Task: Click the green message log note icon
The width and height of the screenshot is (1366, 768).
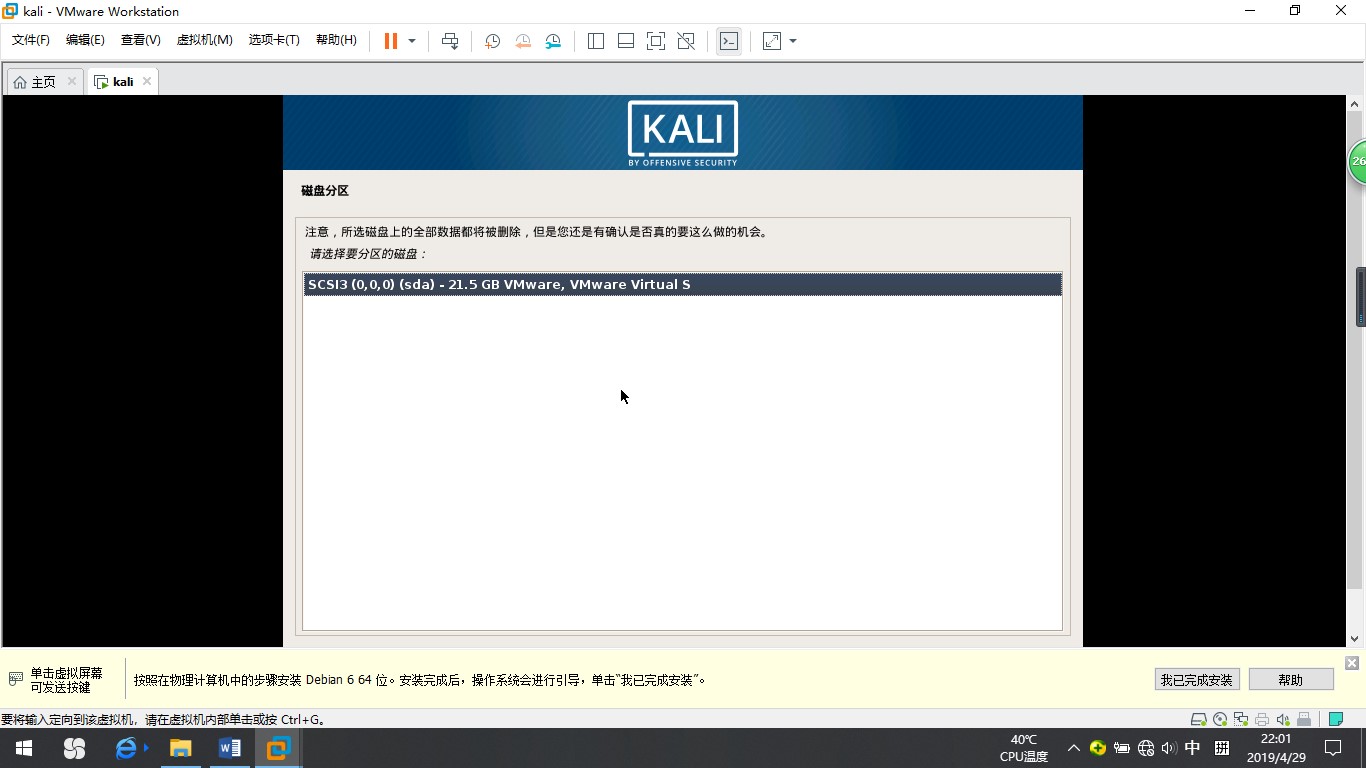Action: [1335, 719]
